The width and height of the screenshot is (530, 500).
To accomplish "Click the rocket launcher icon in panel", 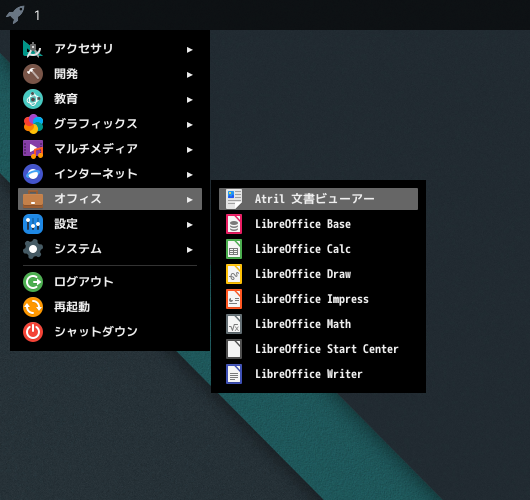I will tap(16, 15).
